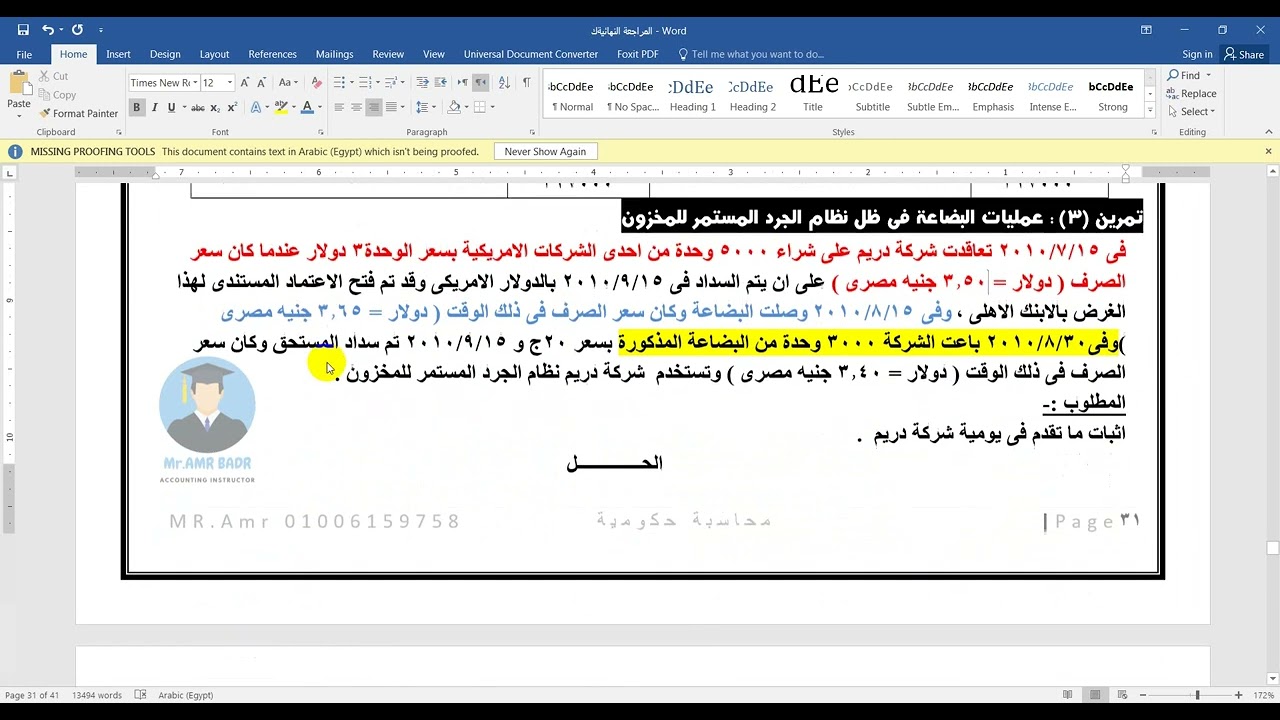Image resolution: width=1280 pixels, height=720 pixels.
Task: Set right-to-left text direction
Action: point(481,83)
